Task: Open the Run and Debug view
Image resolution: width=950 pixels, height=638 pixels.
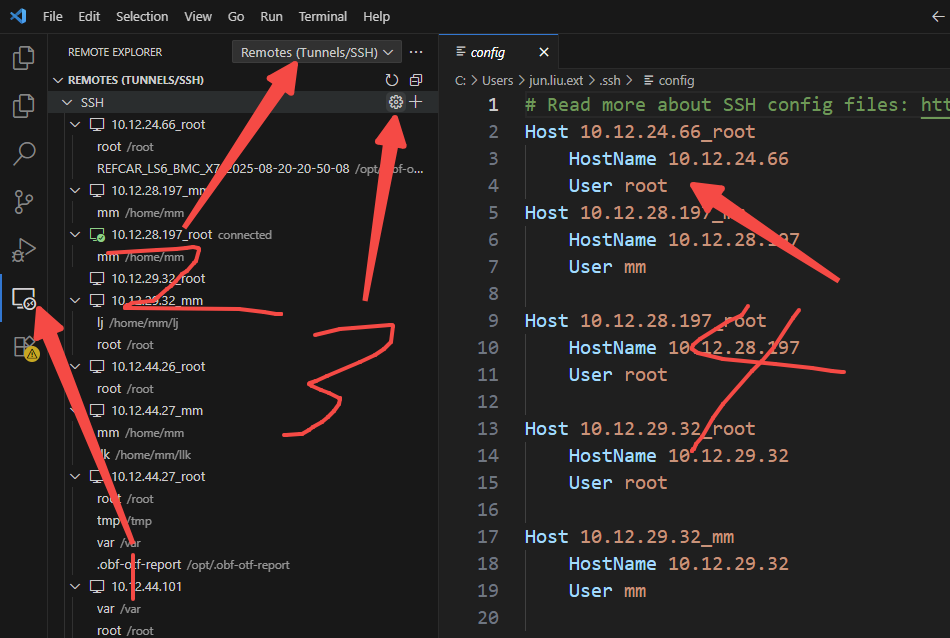Action: (x=22, y=249)
